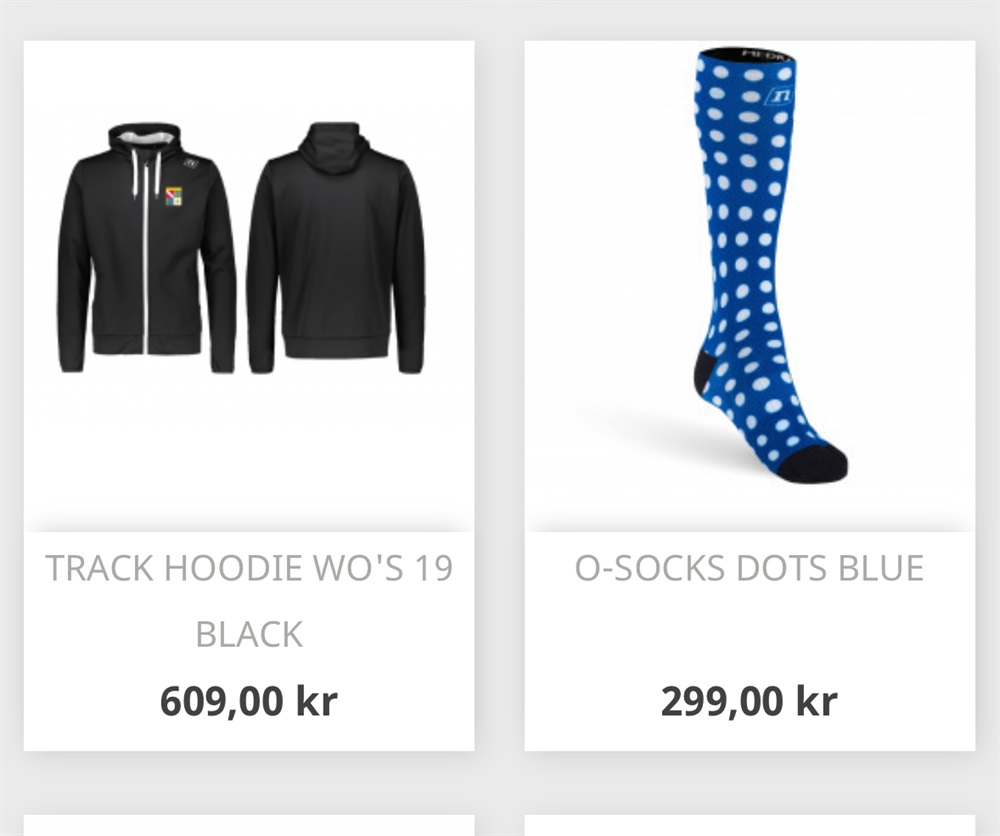Viewport: 1000px width, 836px height.
Task: Open the hoodie back view image
Action: (x=336, y=247)
